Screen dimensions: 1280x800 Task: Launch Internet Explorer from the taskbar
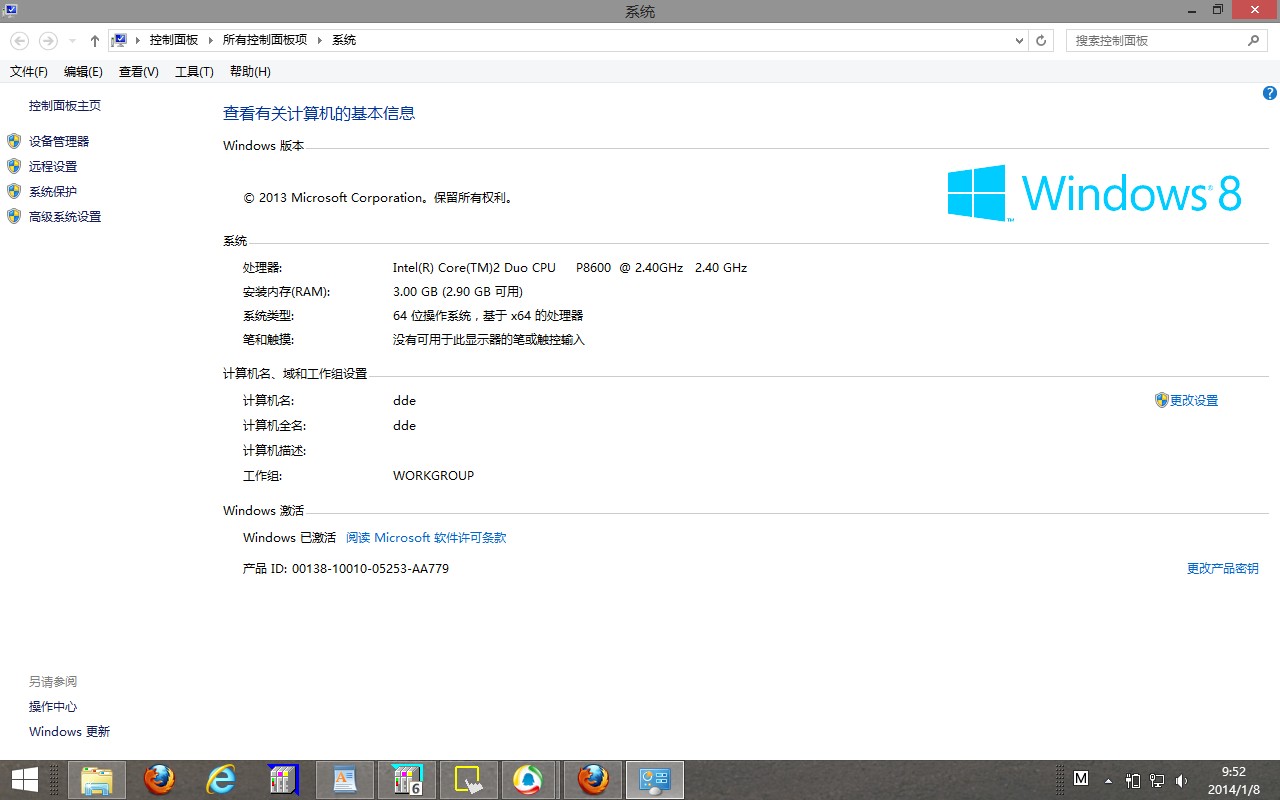tap(220, 780)
